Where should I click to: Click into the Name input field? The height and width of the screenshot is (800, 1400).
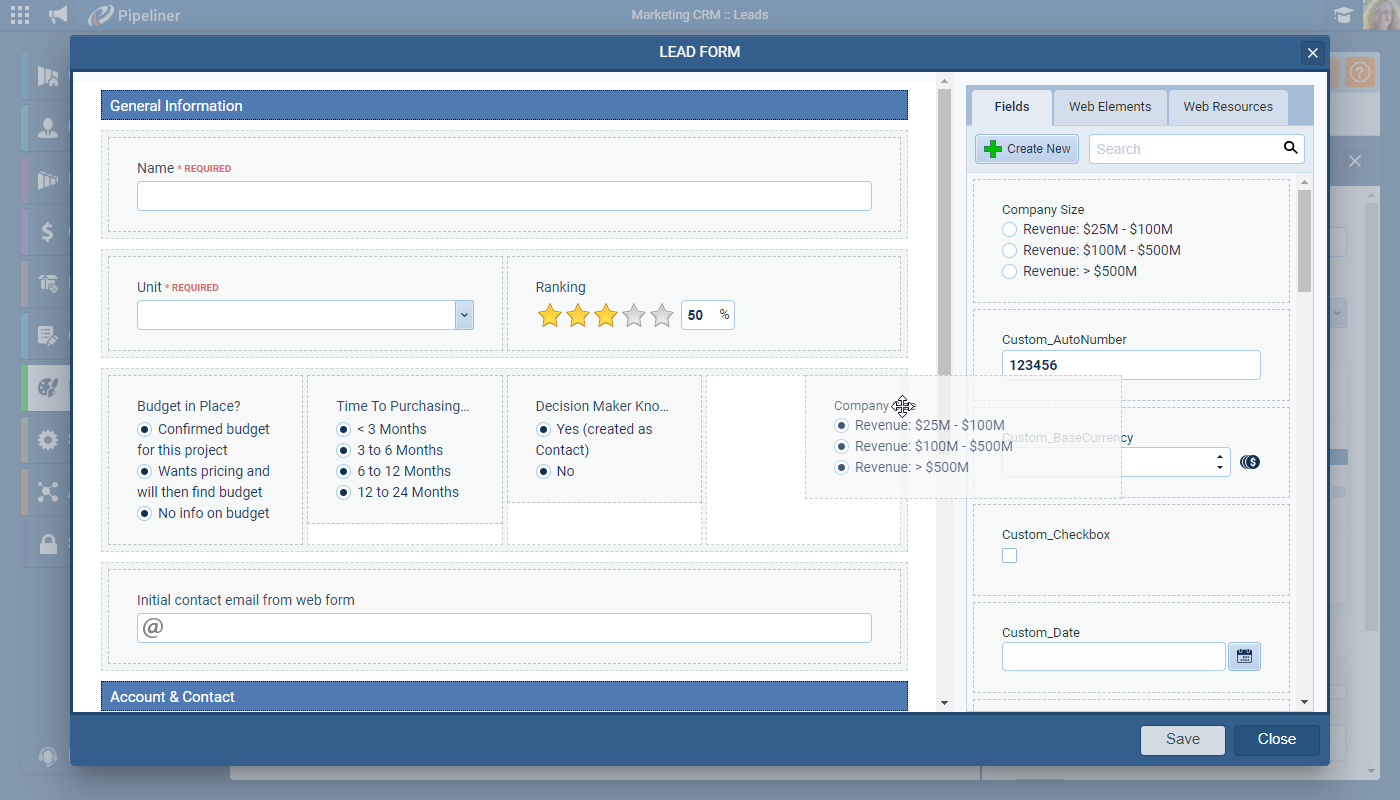[504, 196]
